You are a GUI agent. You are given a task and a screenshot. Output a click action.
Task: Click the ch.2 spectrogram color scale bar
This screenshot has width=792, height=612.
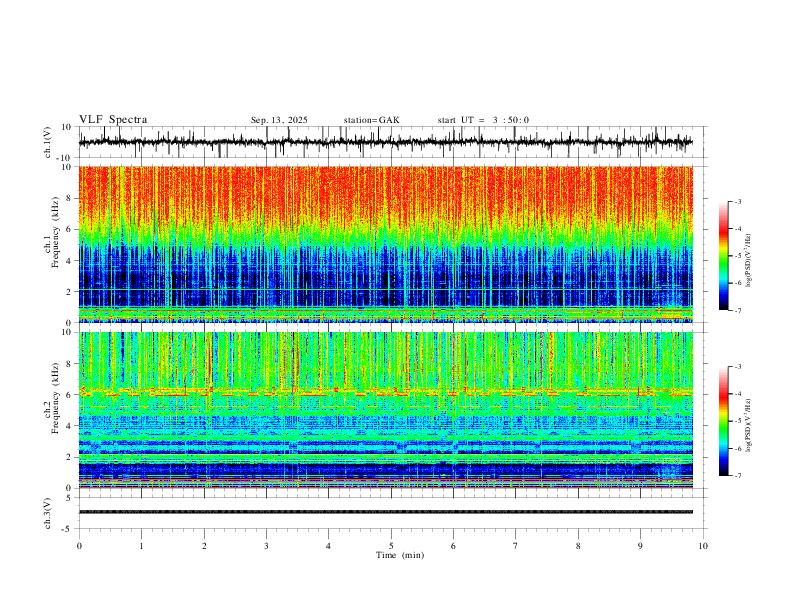pos(724,421)
